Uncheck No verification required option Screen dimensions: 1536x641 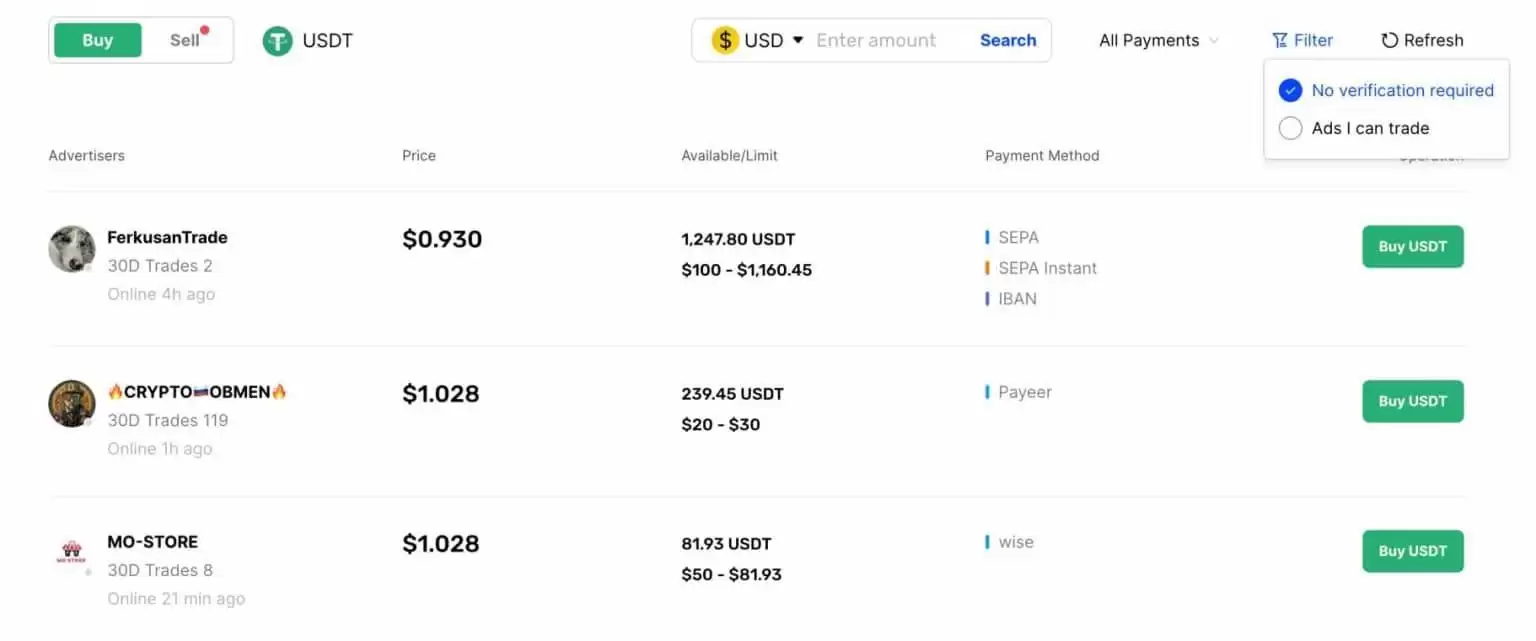pyautogui.click(x=1290, y=90)
